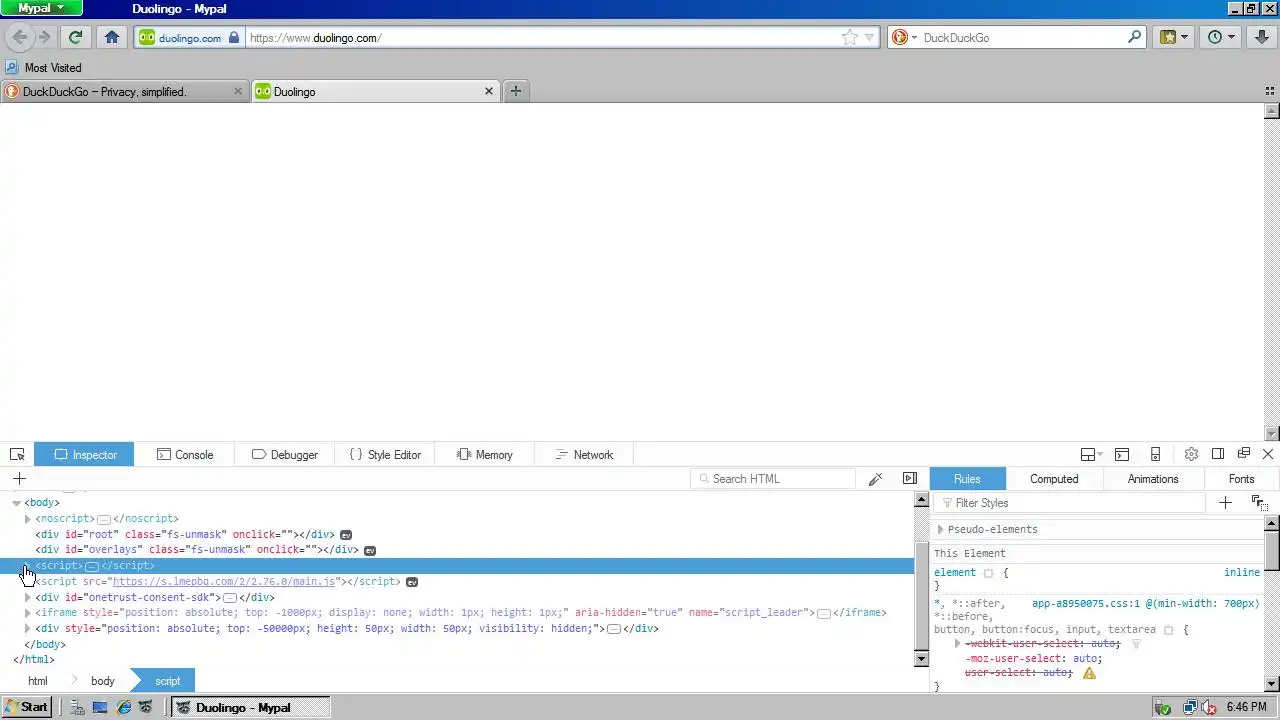Expand the selected script element twisty

28,566
